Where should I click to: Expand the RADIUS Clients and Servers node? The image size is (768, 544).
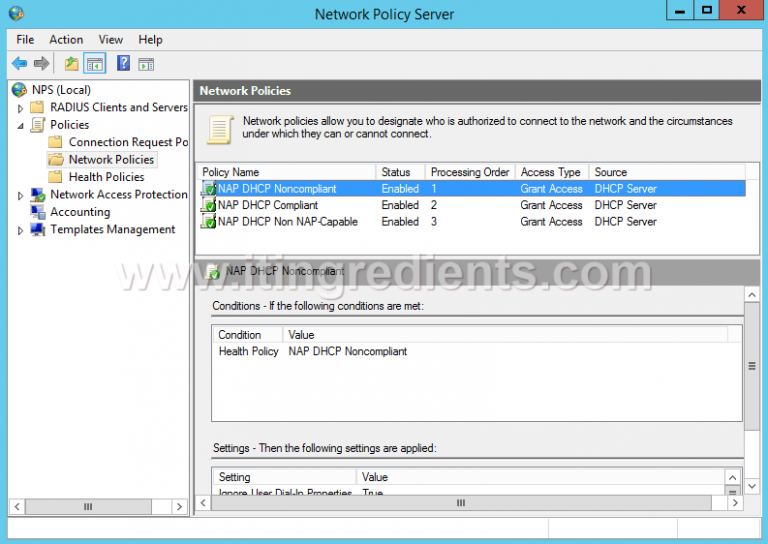coord(20,108)
